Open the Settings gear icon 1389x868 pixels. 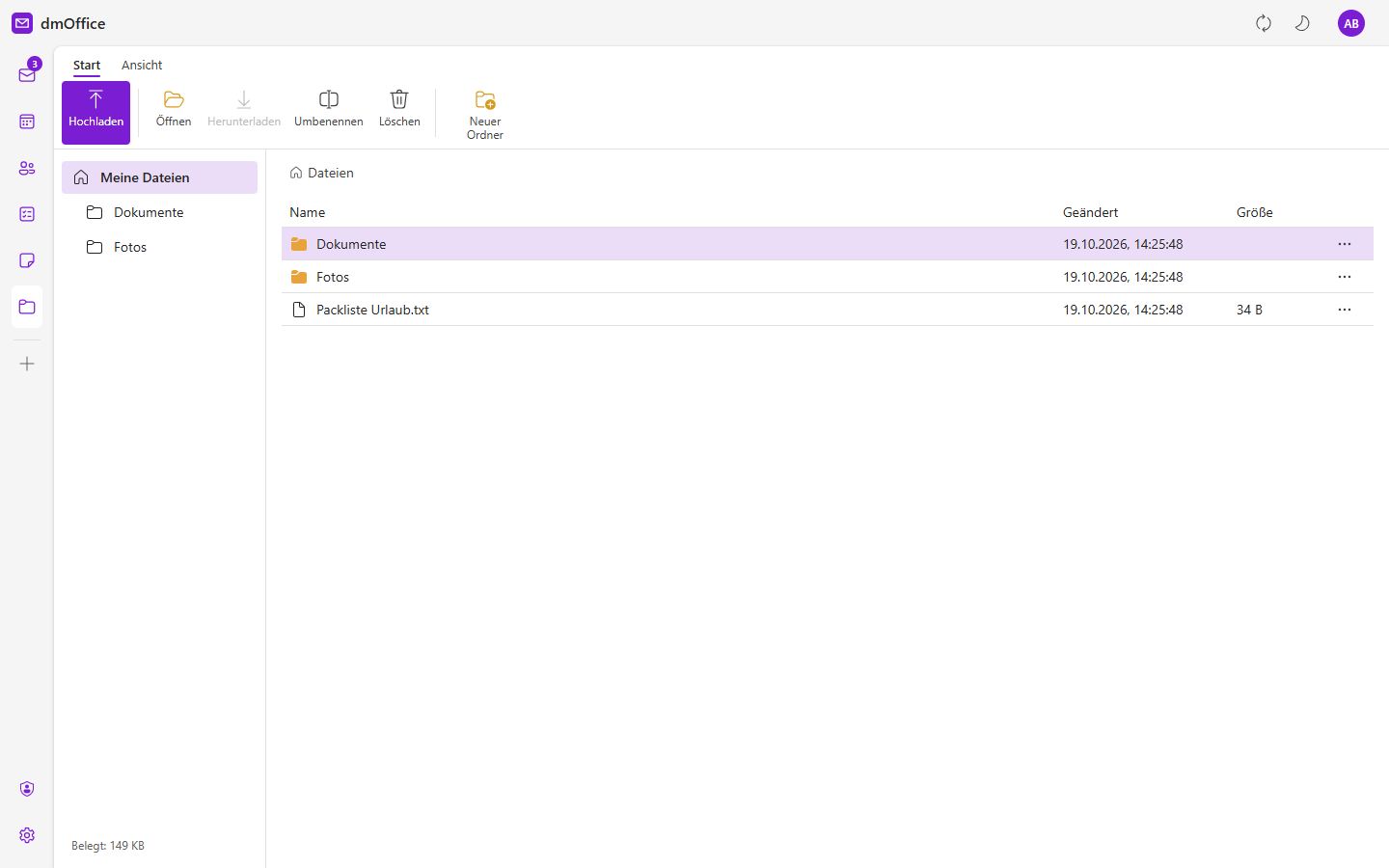(x=27, y=835)
